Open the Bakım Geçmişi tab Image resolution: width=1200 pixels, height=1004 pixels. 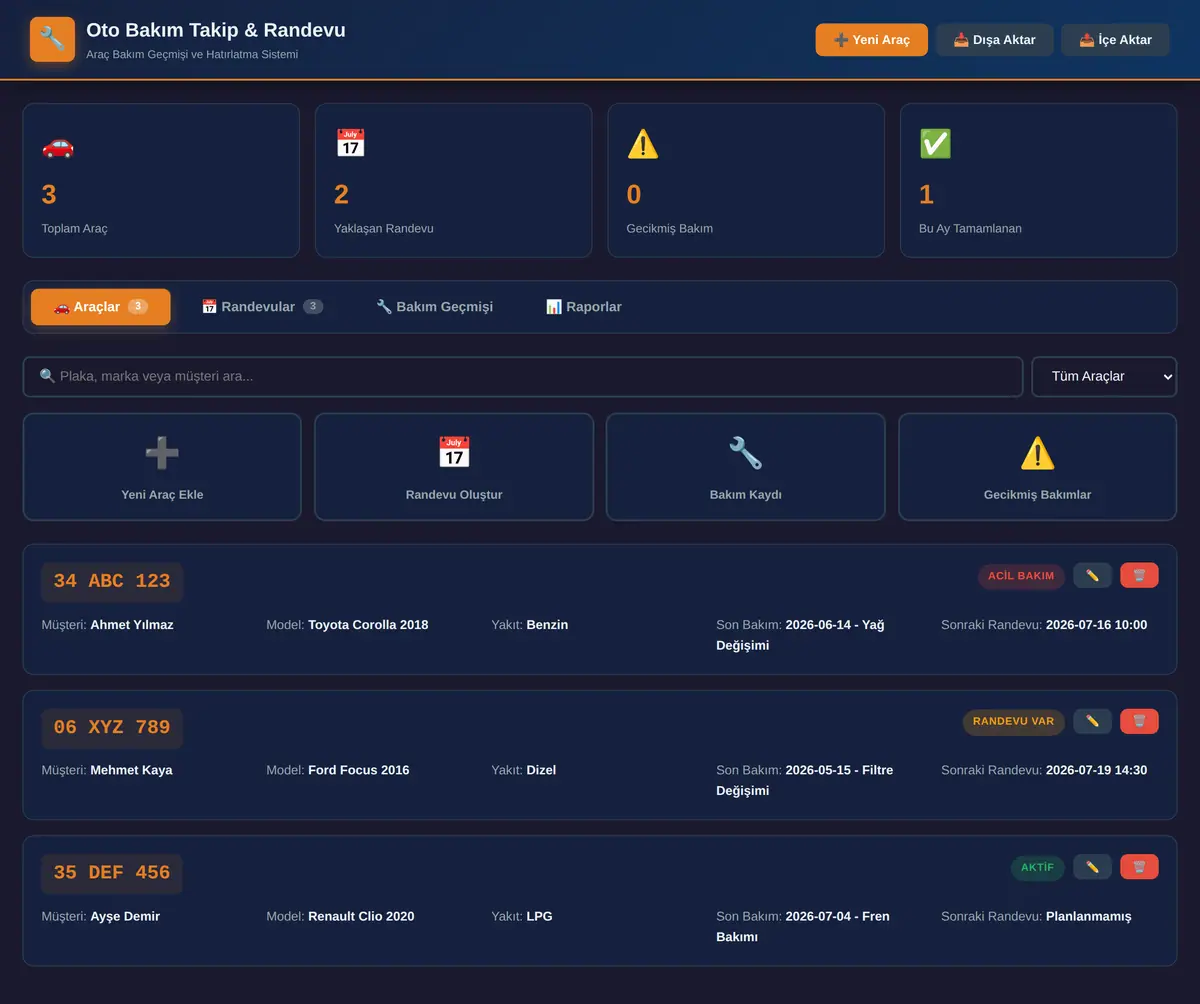pyautogui.click(x=435, y=307)
